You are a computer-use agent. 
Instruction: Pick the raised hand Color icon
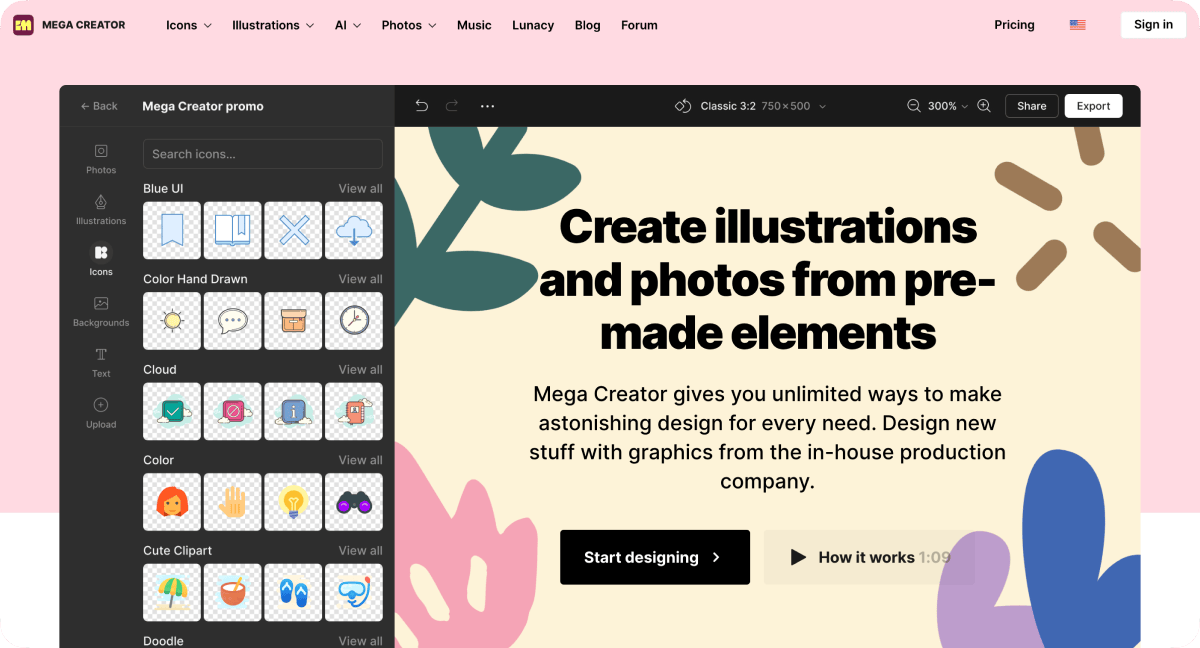point(232,502)
